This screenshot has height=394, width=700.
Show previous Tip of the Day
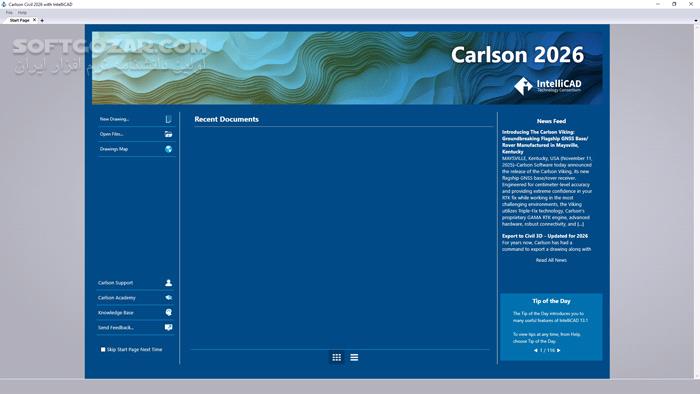pyautogui.click(x=535, y=351)
